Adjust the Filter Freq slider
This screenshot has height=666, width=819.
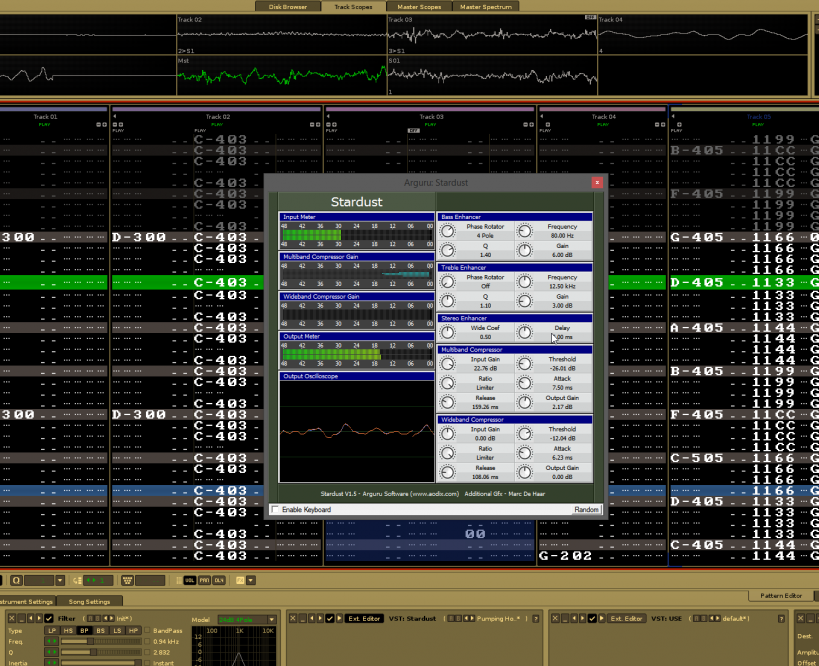(x=101, y=641)
